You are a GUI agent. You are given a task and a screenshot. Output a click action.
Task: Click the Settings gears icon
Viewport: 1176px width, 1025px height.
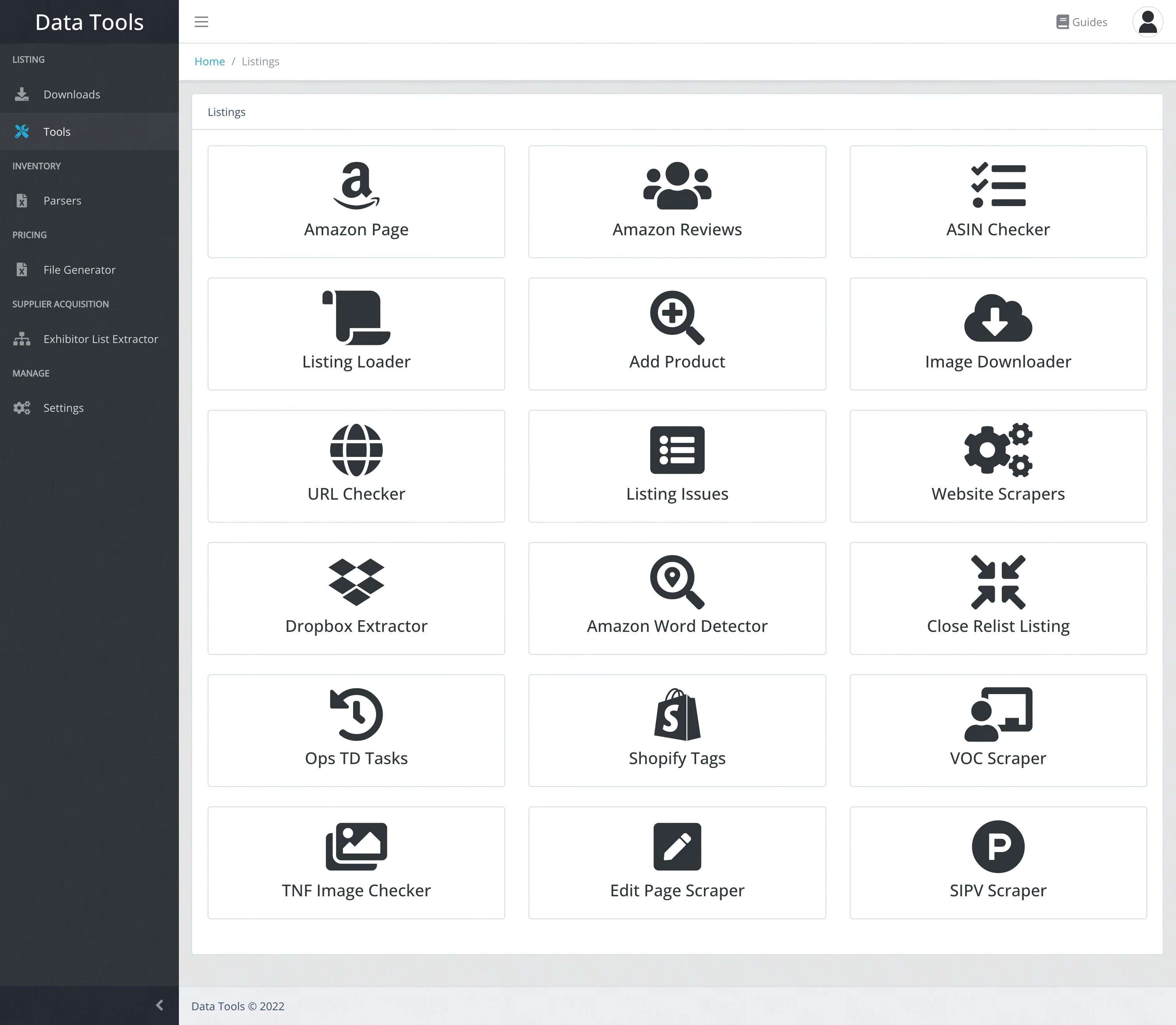pos(22,408)
